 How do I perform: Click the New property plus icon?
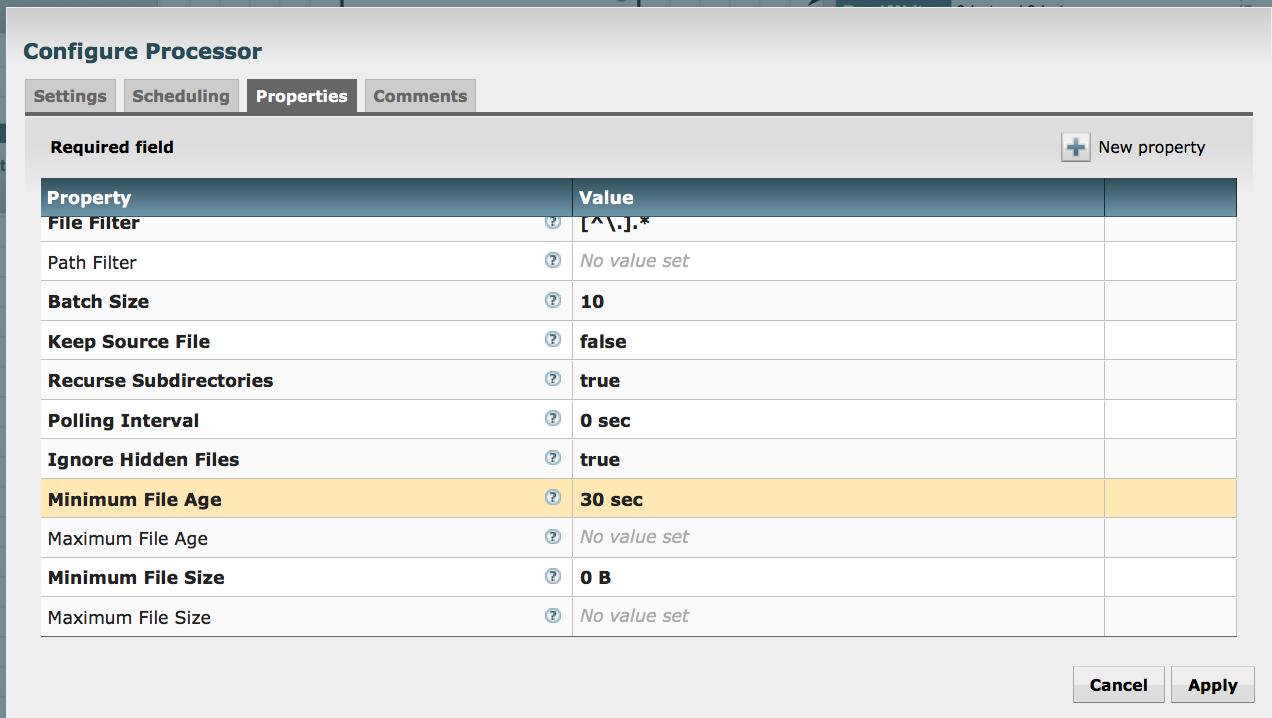pos(1075,146)
